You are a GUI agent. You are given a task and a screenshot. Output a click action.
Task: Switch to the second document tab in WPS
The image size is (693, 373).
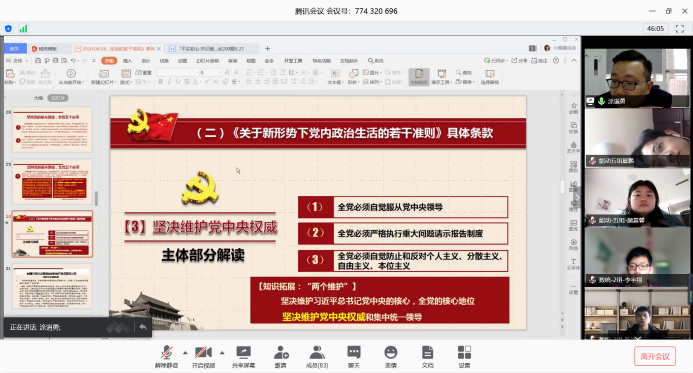coord(211,49)
